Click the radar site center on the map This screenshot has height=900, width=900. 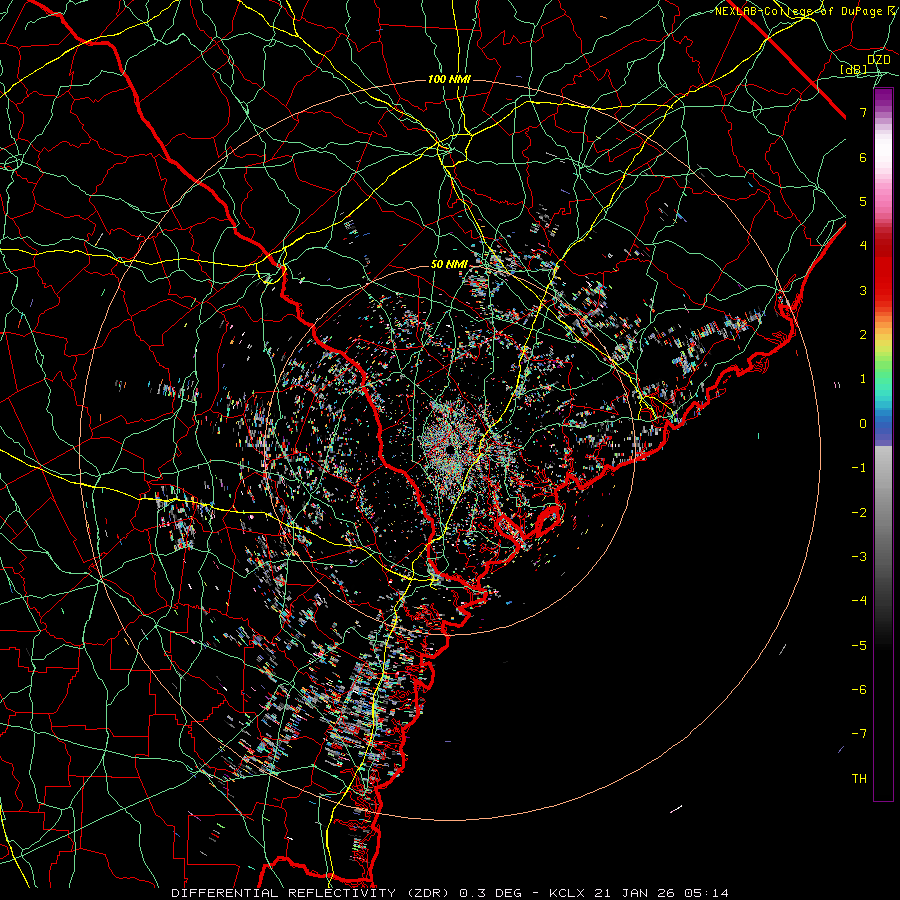(449, 449)
